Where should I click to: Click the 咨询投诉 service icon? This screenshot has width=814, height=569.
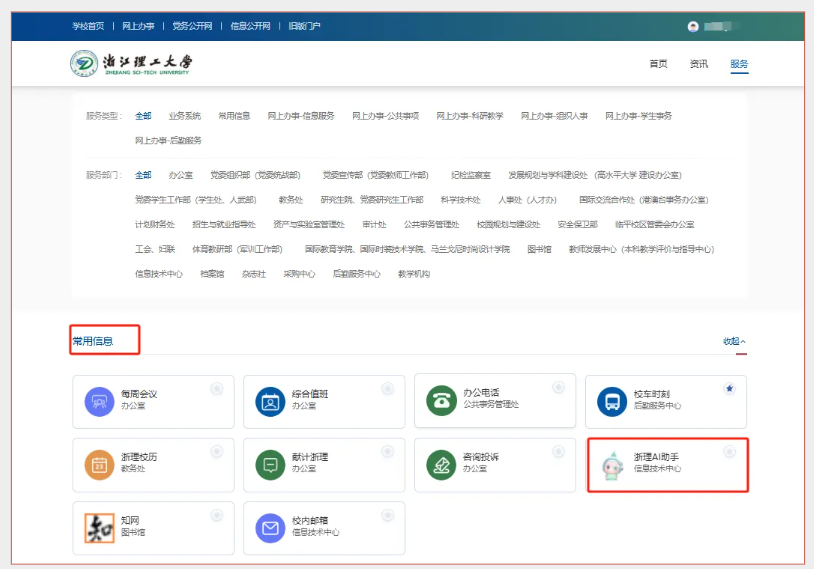click(x=441, y=465)
